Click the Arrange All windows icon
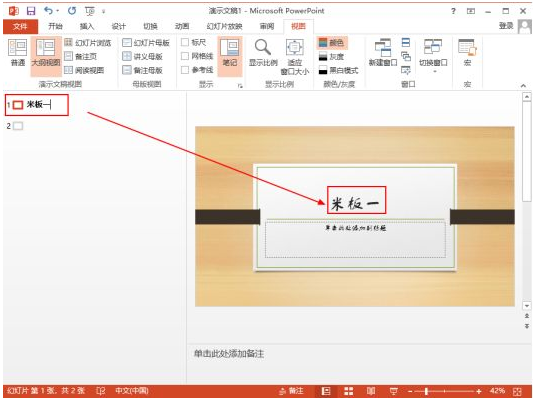 tap(406, 42)
